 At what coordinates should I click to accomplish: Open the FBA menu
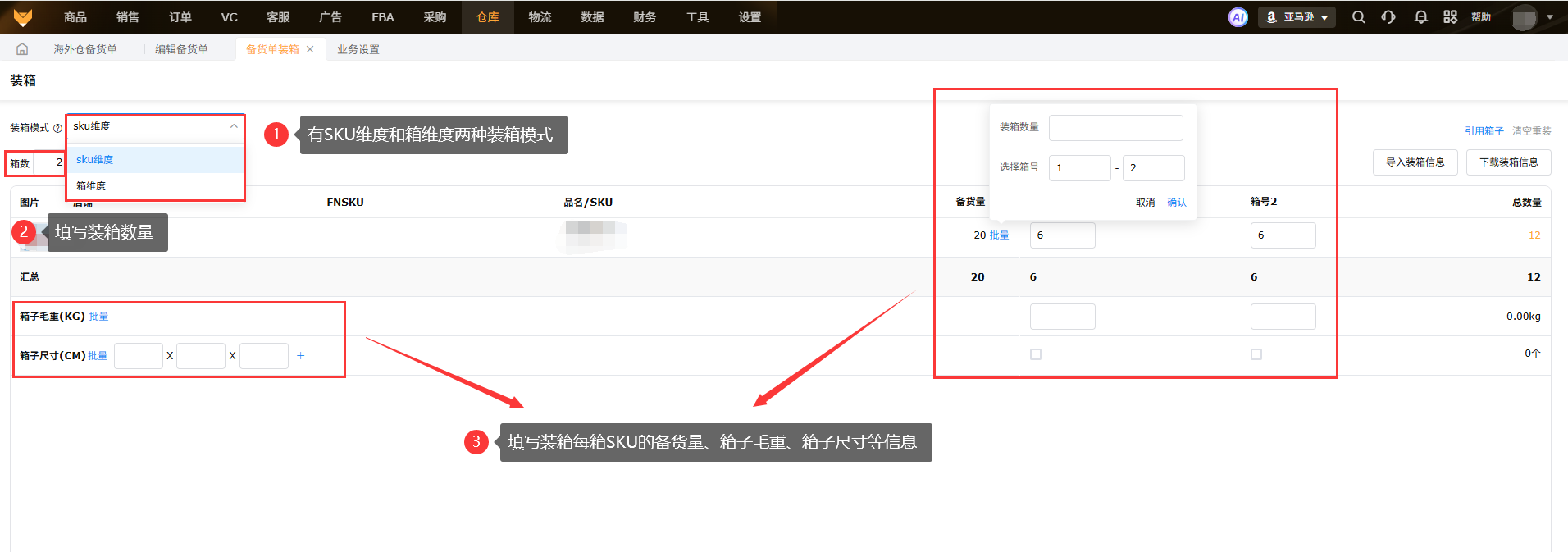383,17
